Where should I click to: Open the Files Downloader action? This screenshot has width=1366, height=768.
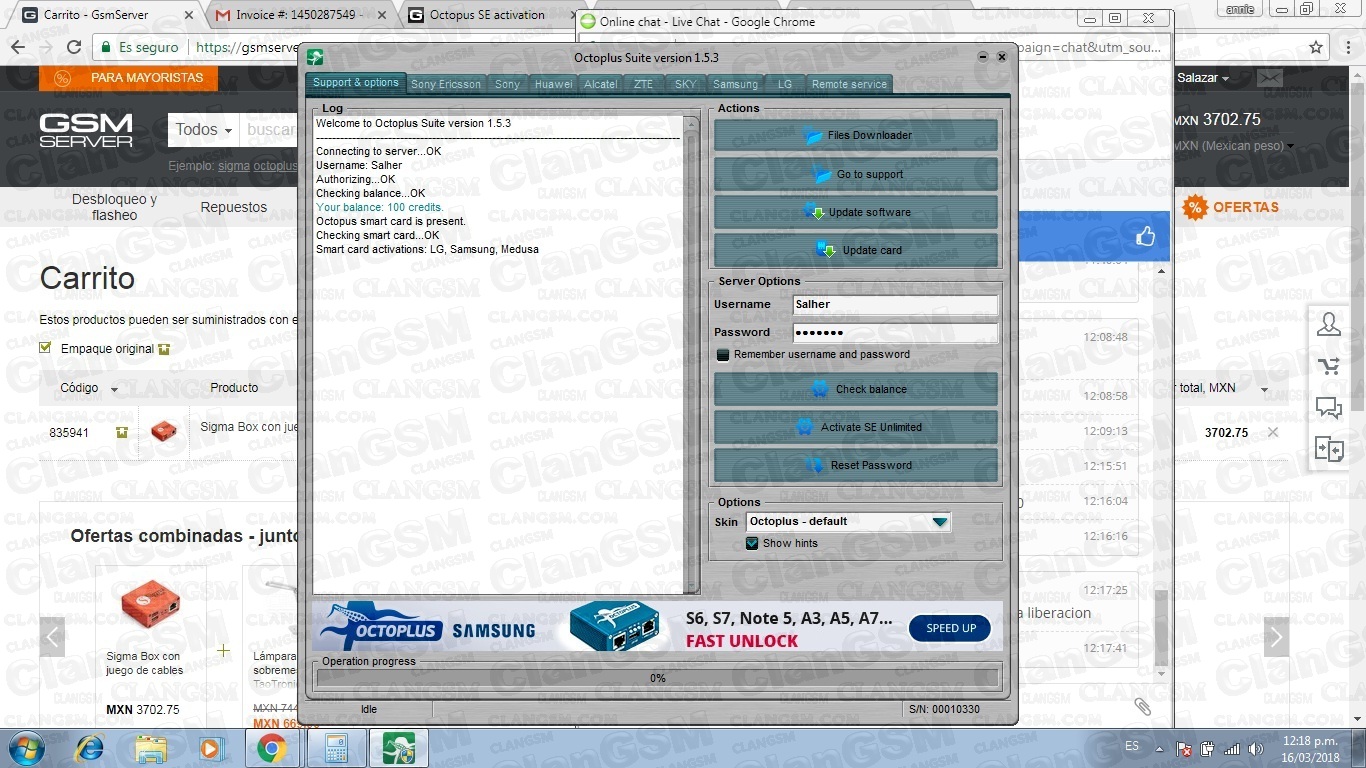856,135
